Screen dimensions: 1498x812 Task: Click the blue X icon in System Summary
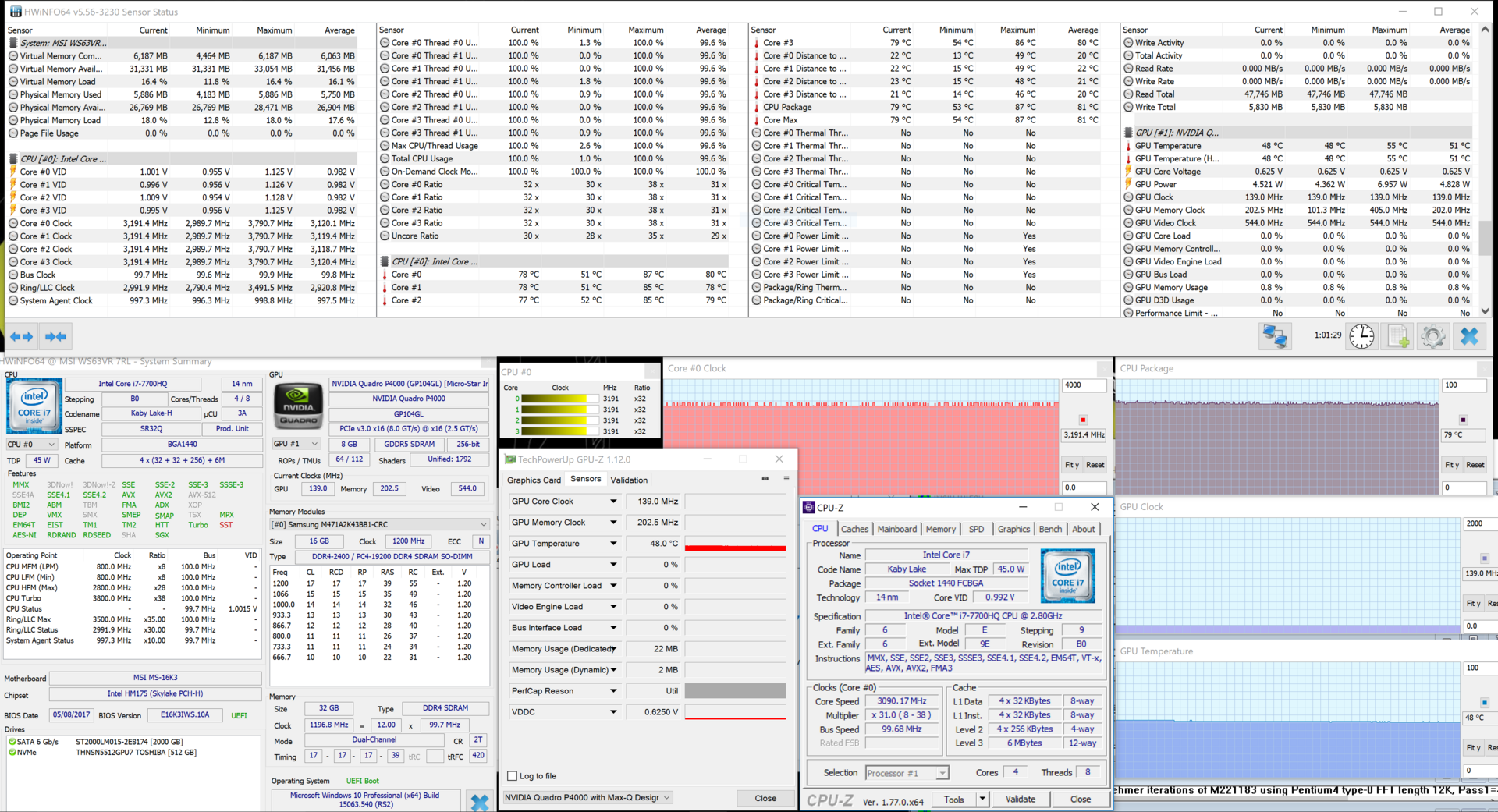pos(480,801)
